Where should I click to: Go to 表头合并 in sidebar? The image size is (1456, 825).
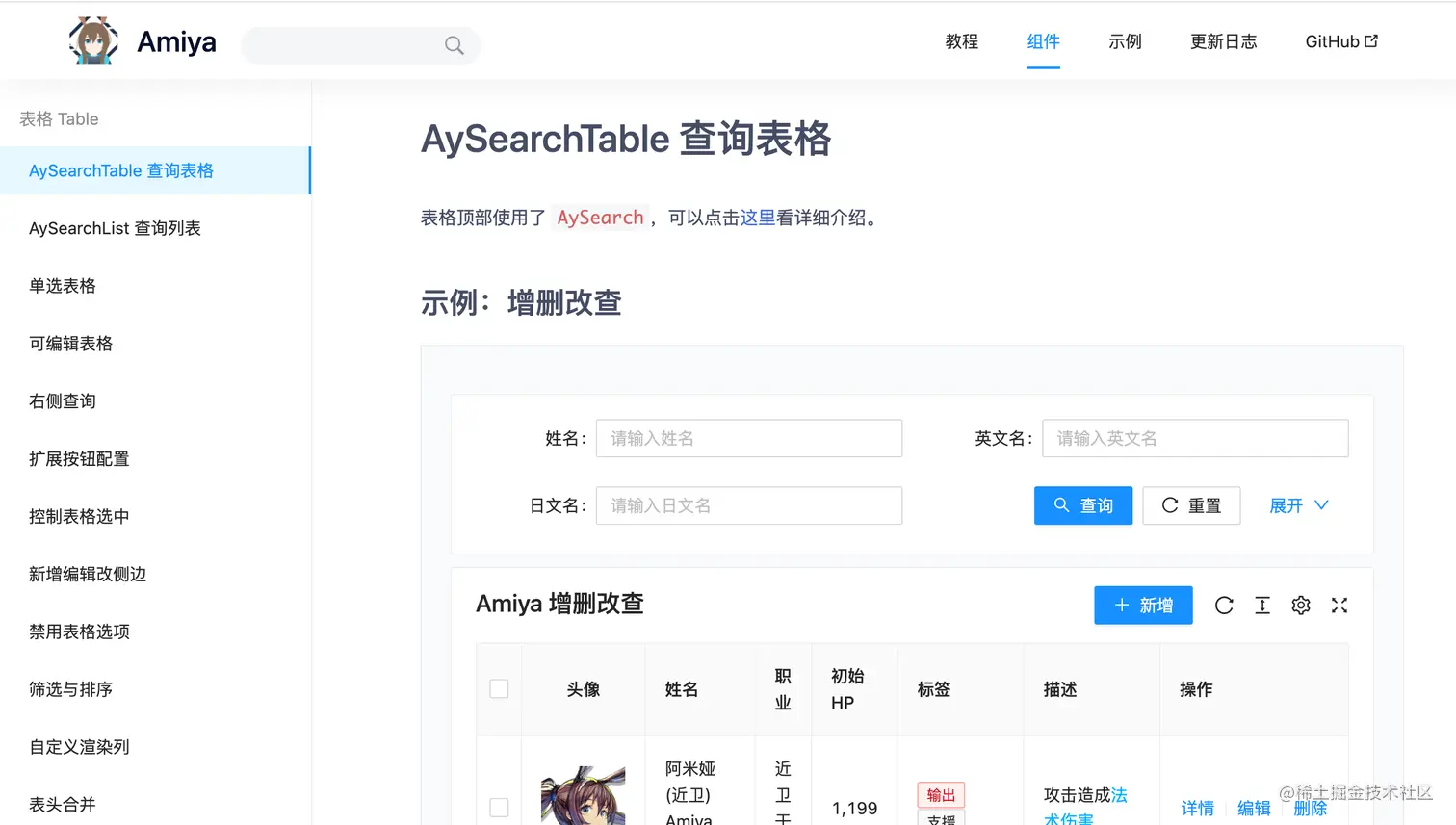pyautogui.click(x=155, y=805)
